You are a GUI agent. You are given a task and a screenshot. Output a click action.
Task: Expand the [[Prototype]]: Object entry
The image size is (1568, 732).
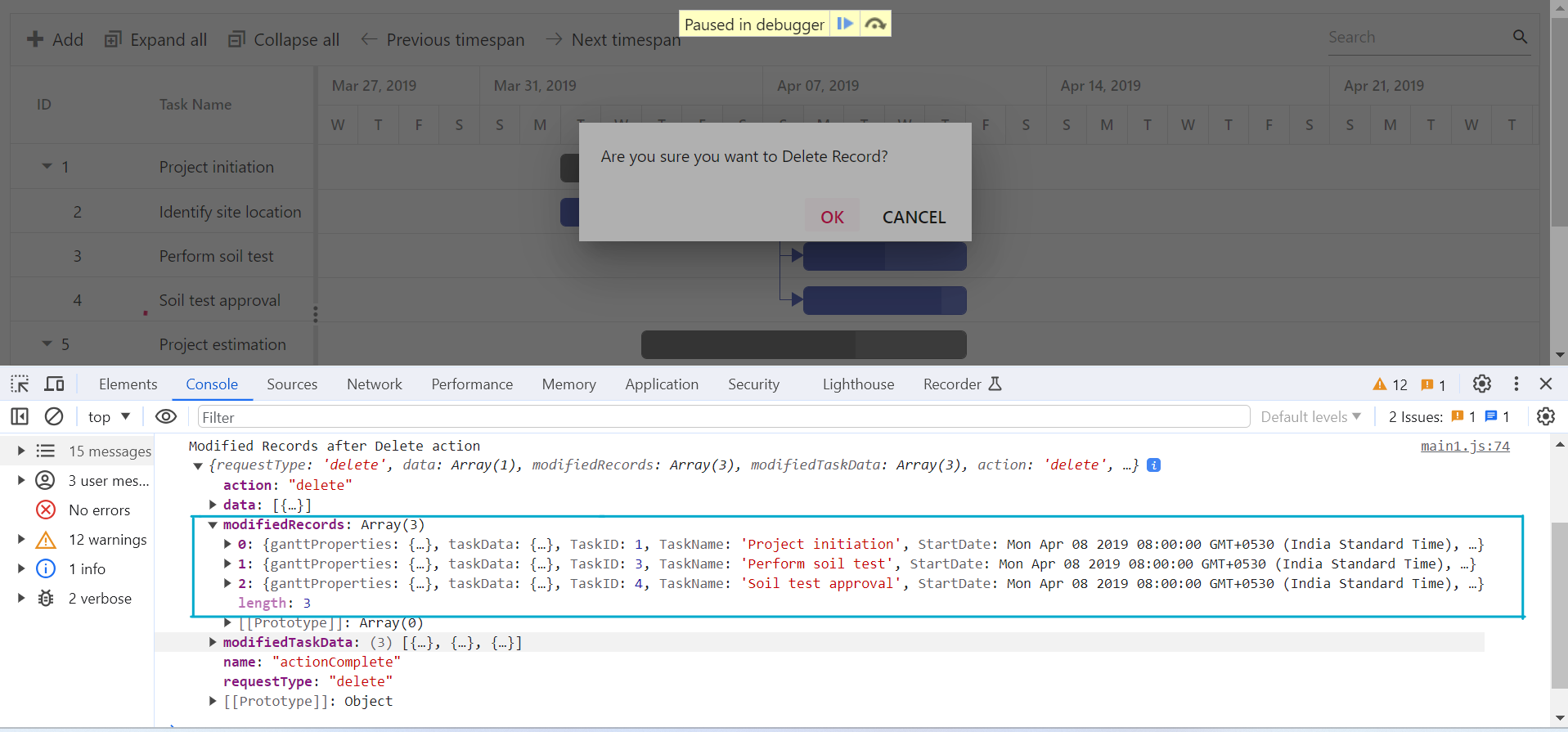click(213, 701)
